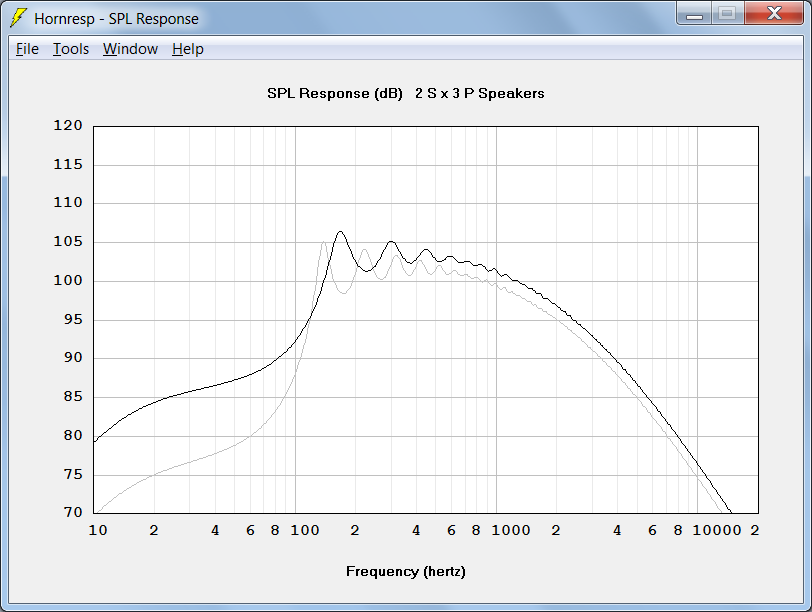Click the 75 dB y-axis label
This screenshot has height=612, width=812.
[x=73, y=474]
